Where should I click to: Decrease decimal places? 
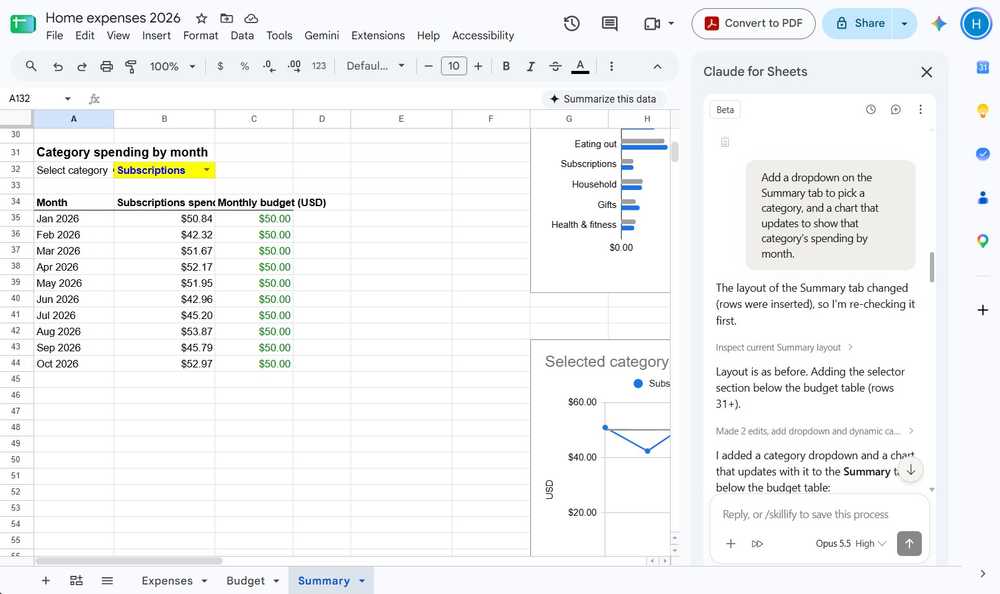click(268, 66)
